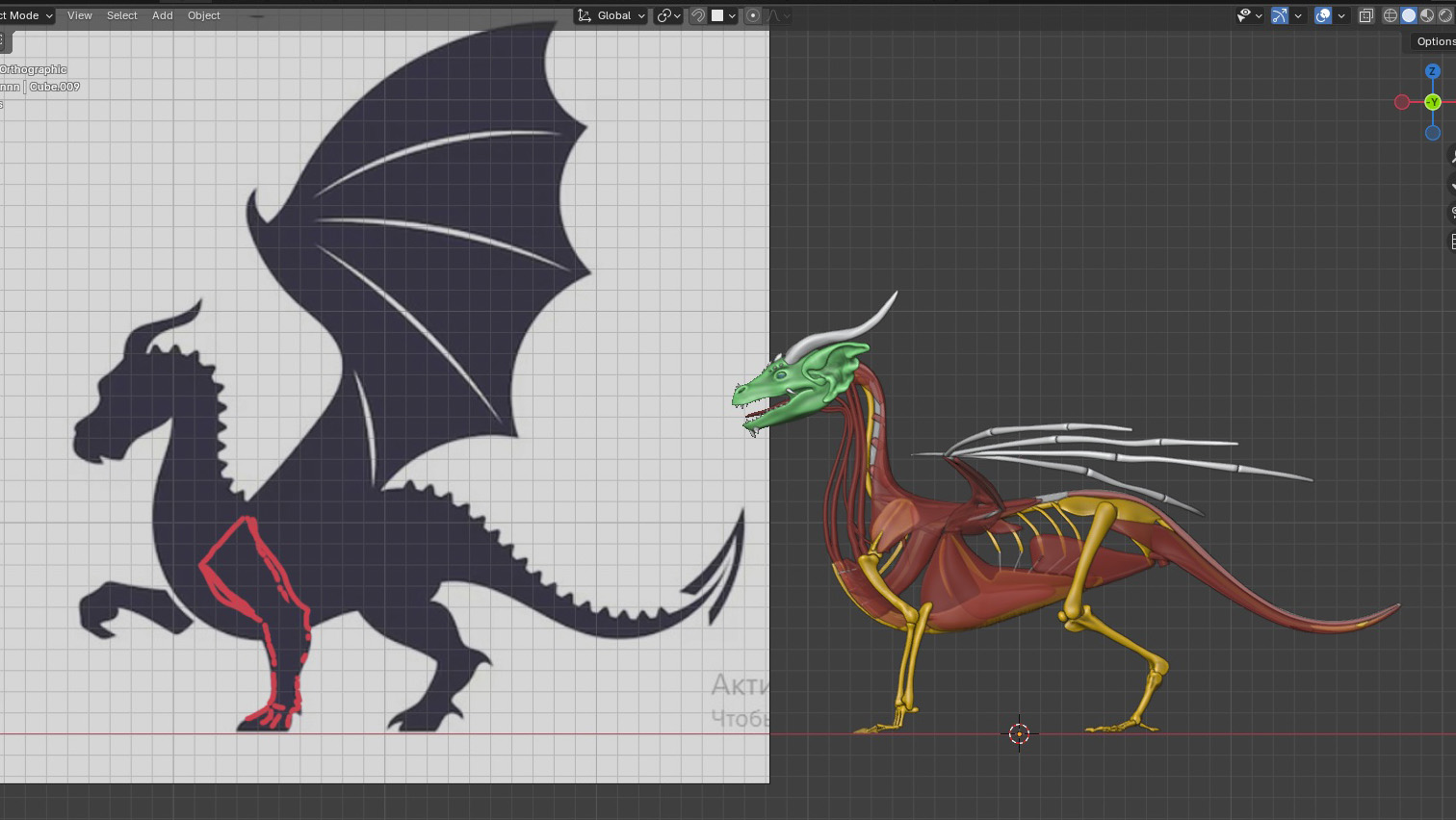Open the Object menu

coord(204,15)
